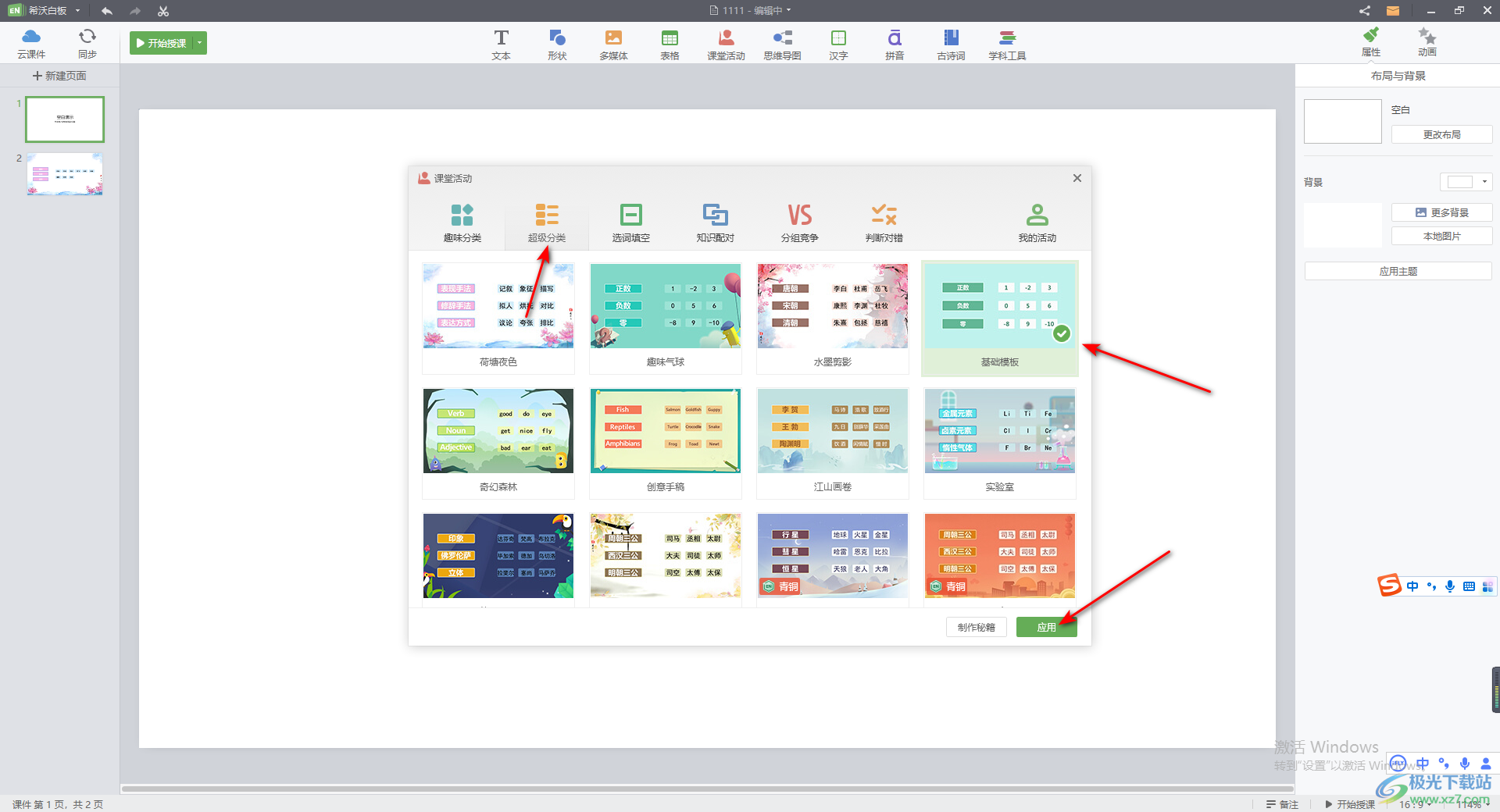The image size is (1500, 812).
Task: Select the 水墨剪影 template
Action: 833,317
